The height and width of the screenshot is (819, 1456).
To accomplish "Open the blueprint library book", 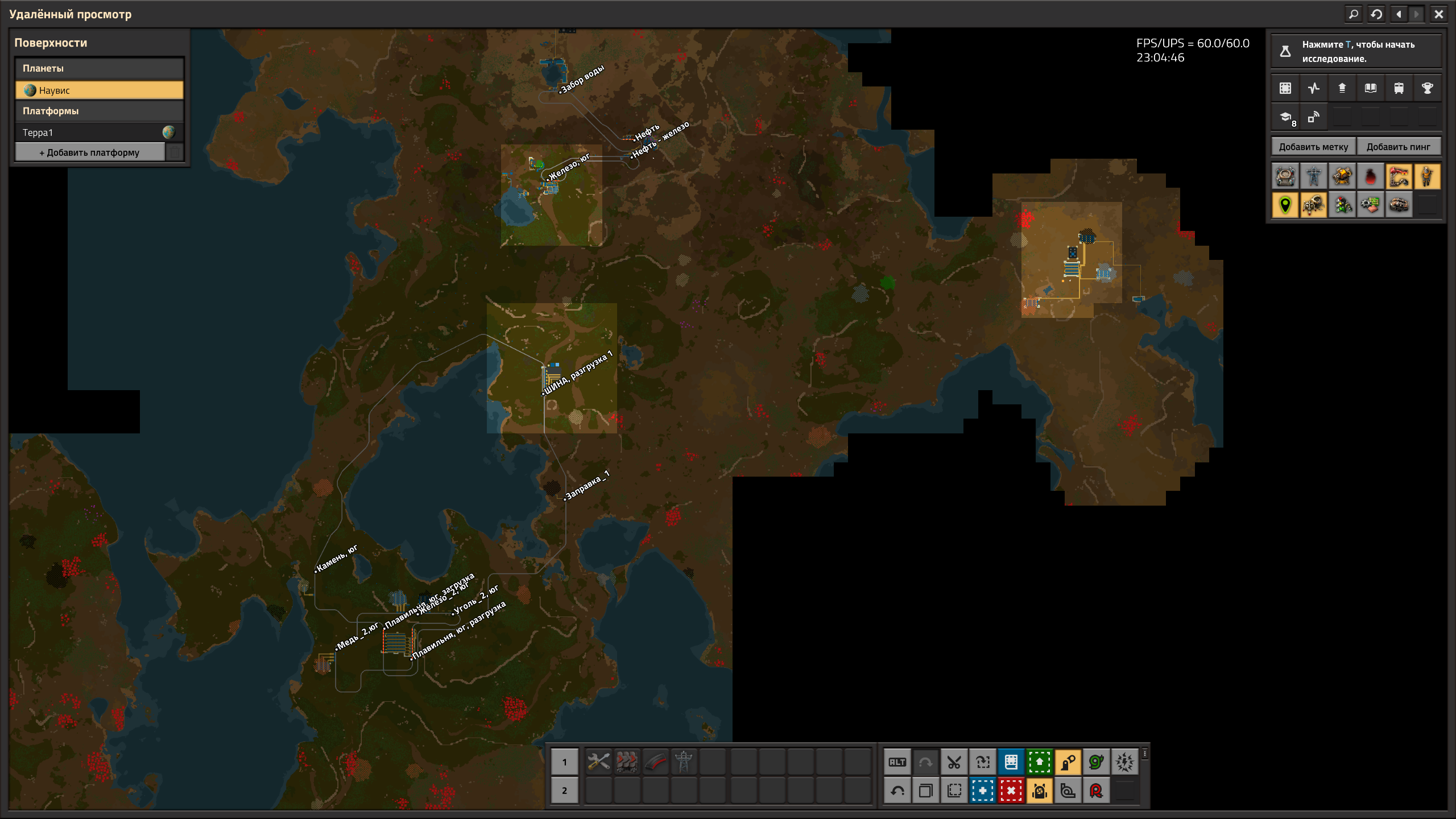I will [1011, 762].
